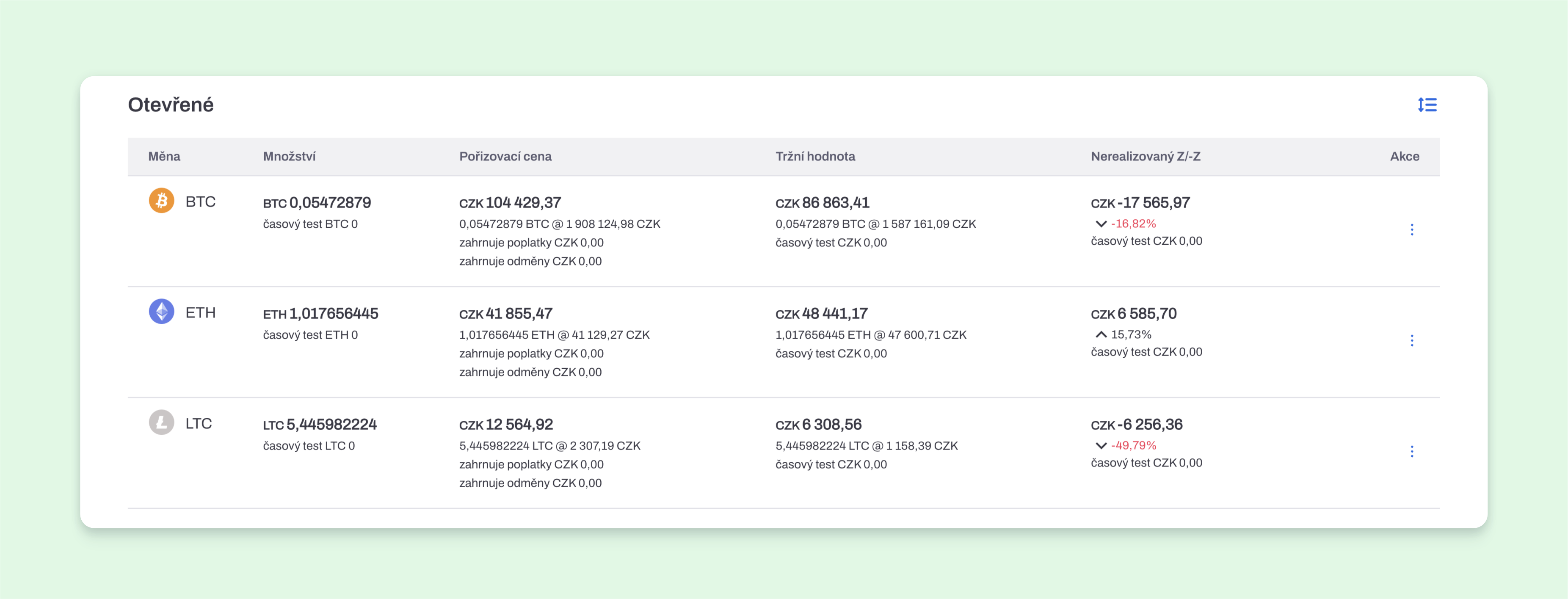Image resolution: width=1568 pixels, height=599 pixels.
Task: Click the down chevron beside -49,79%
Action: point(1101,446)
